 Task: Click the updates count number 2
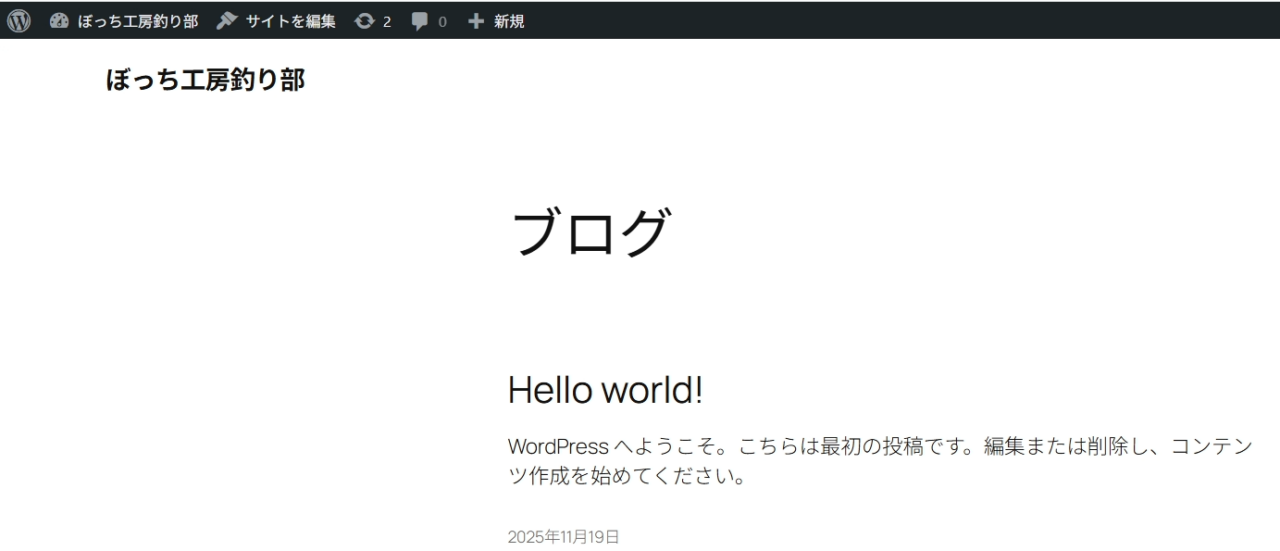coord(387,22)
